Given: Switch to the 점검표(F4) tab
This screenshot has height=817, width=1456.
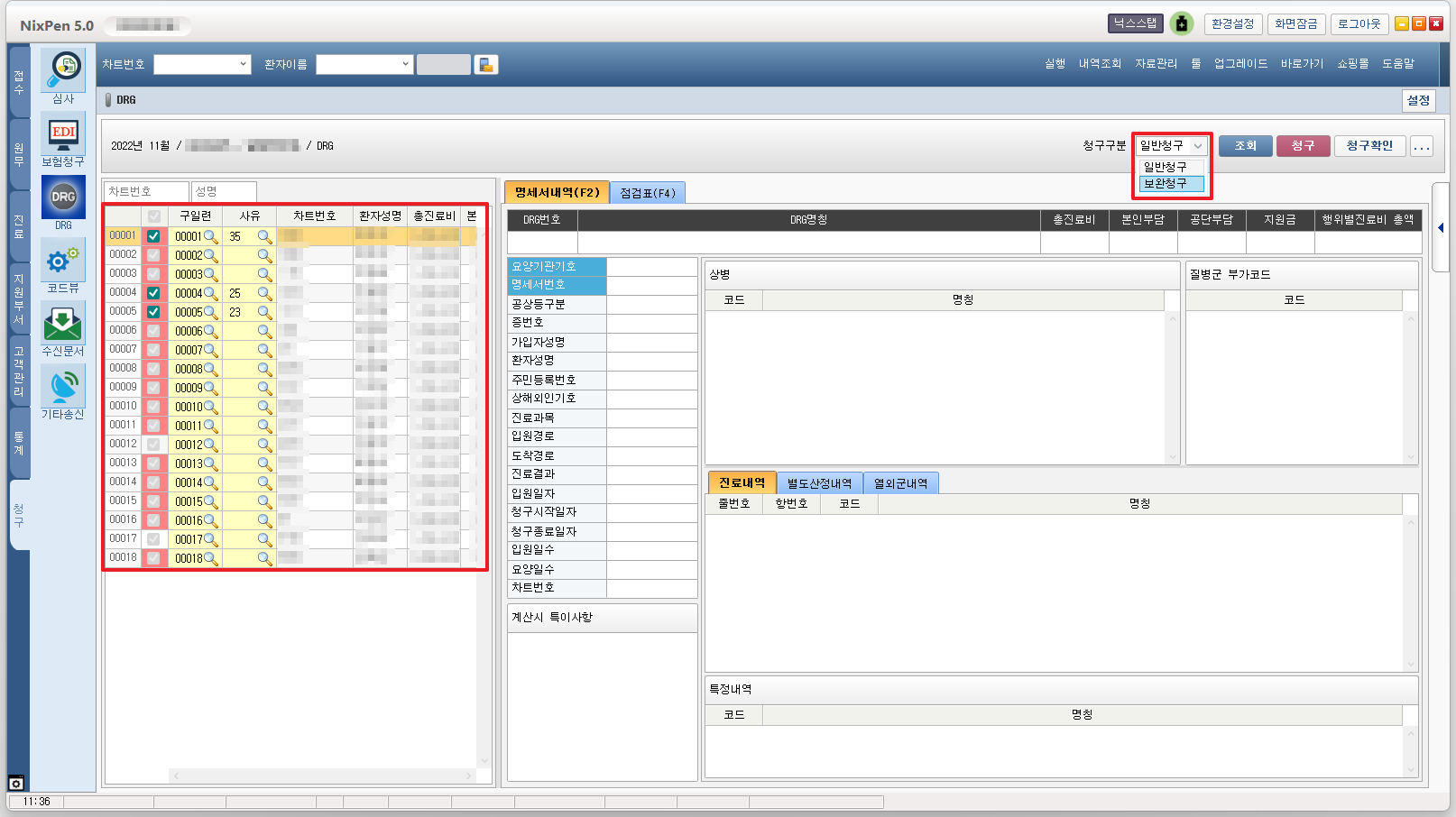Looking at the screenshot, I should (x=647, y=193).
